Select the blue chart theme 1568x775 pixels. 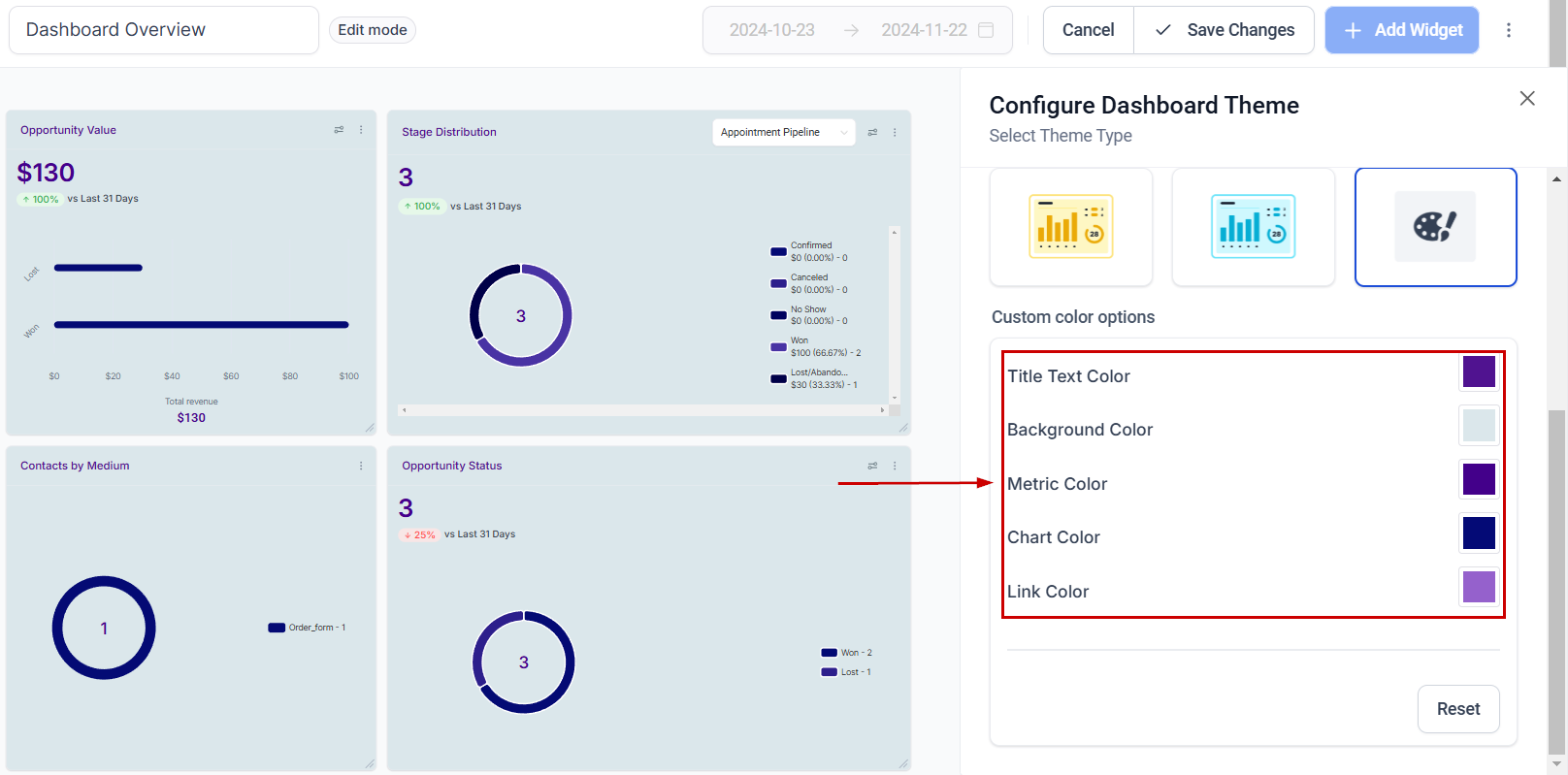coord(1254,227)
